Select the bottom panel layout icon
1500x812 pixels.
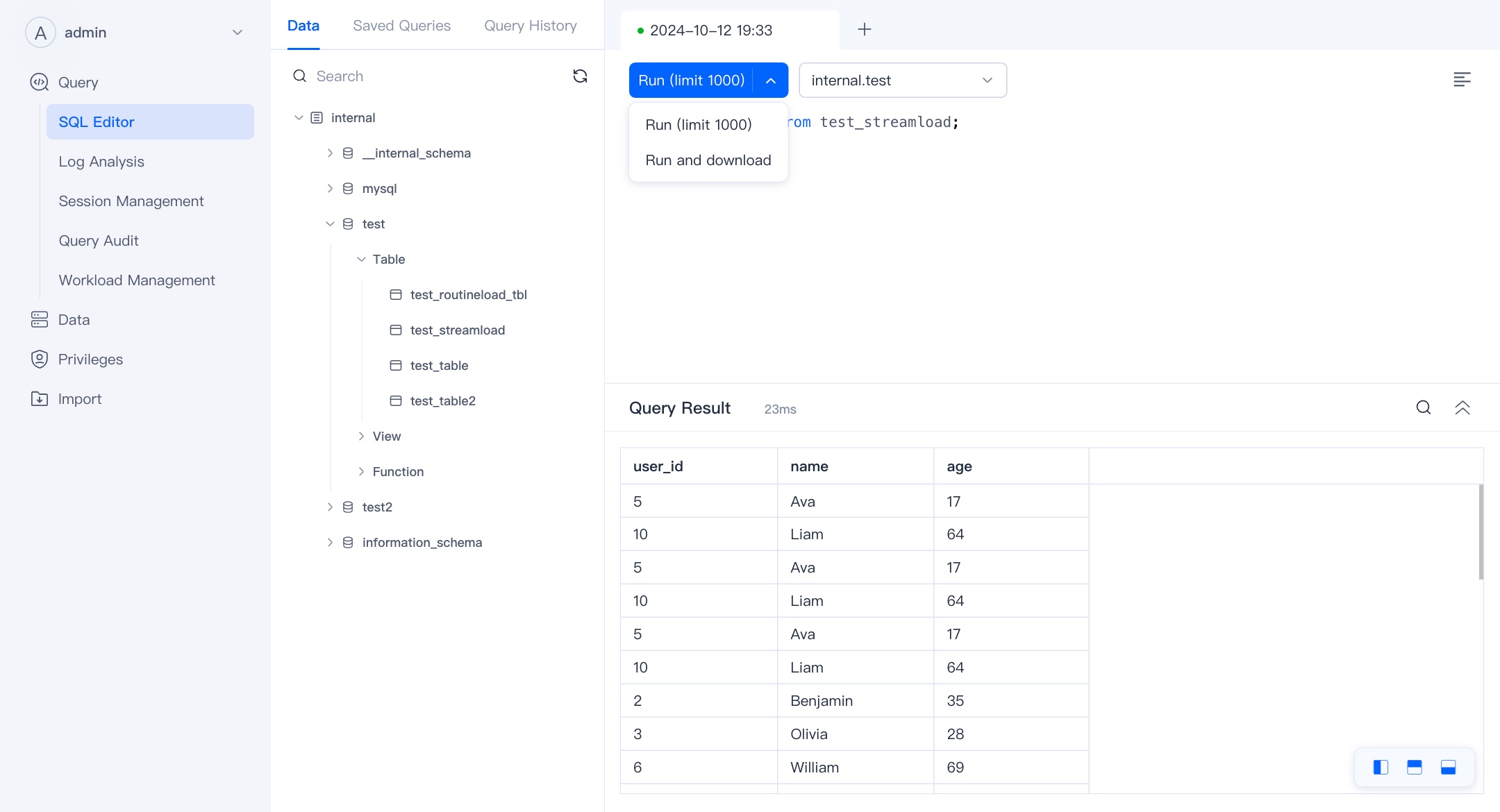coord(1448,767)
